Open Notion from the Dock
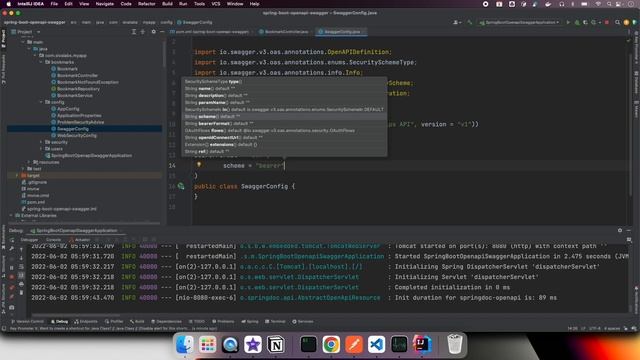Viewport: 640px width, 360px height. [x=276, y=344]
